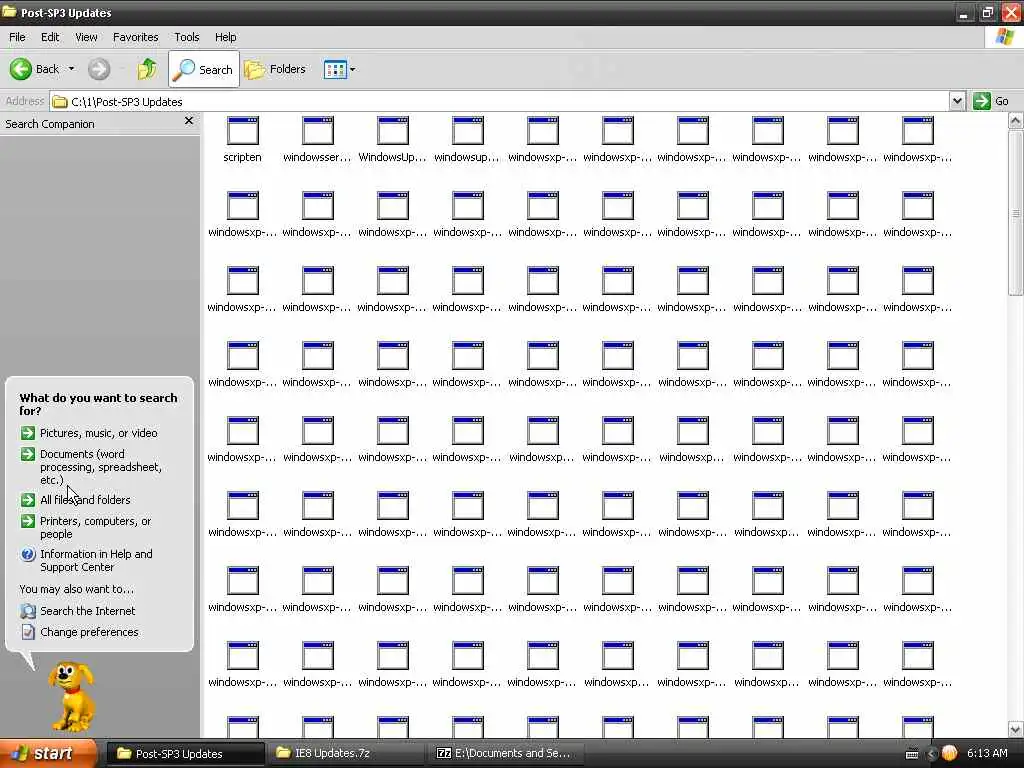Click the title bar folder icon
The image size is (1024, 768).
(x=10, y=12)
